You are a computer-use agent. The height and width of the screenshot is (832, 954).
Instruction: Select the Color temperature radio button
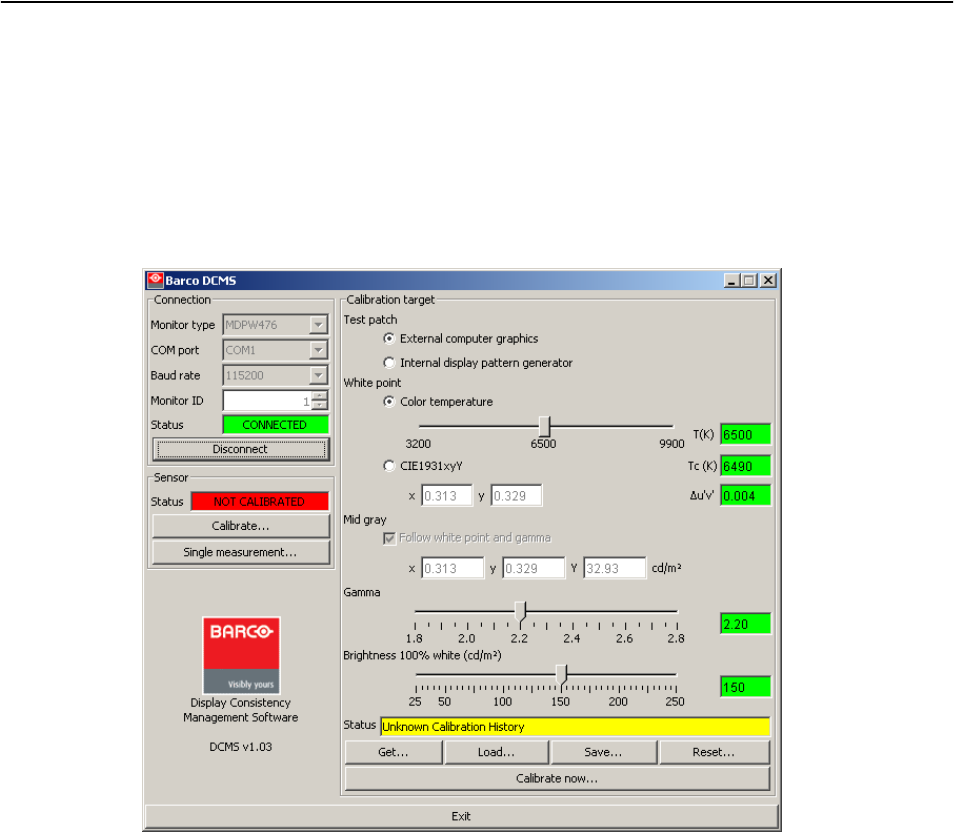coord(390,402)
